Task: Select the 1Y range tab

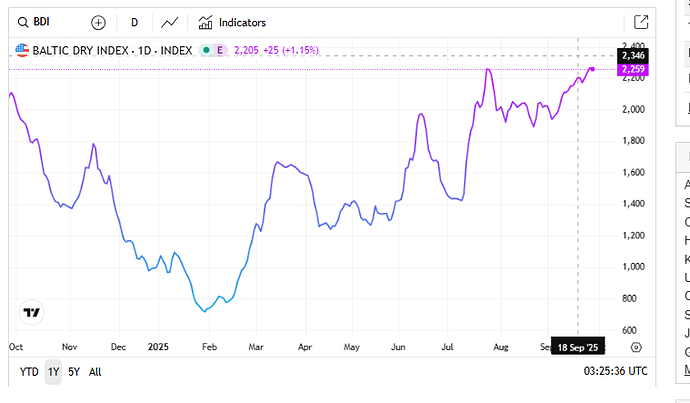Action: (x=53, y=372)
